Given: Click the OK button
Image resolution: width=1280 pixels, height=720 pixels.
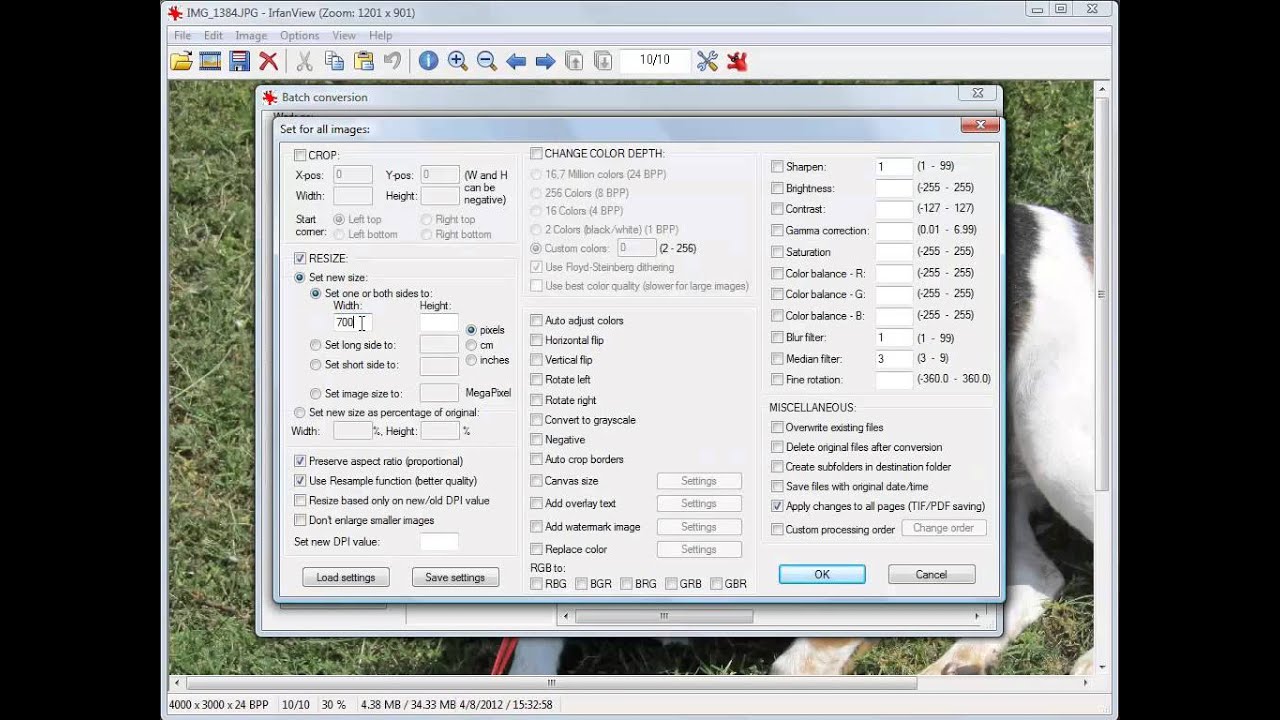Looking at the screenshot, I should coord(822,574).
